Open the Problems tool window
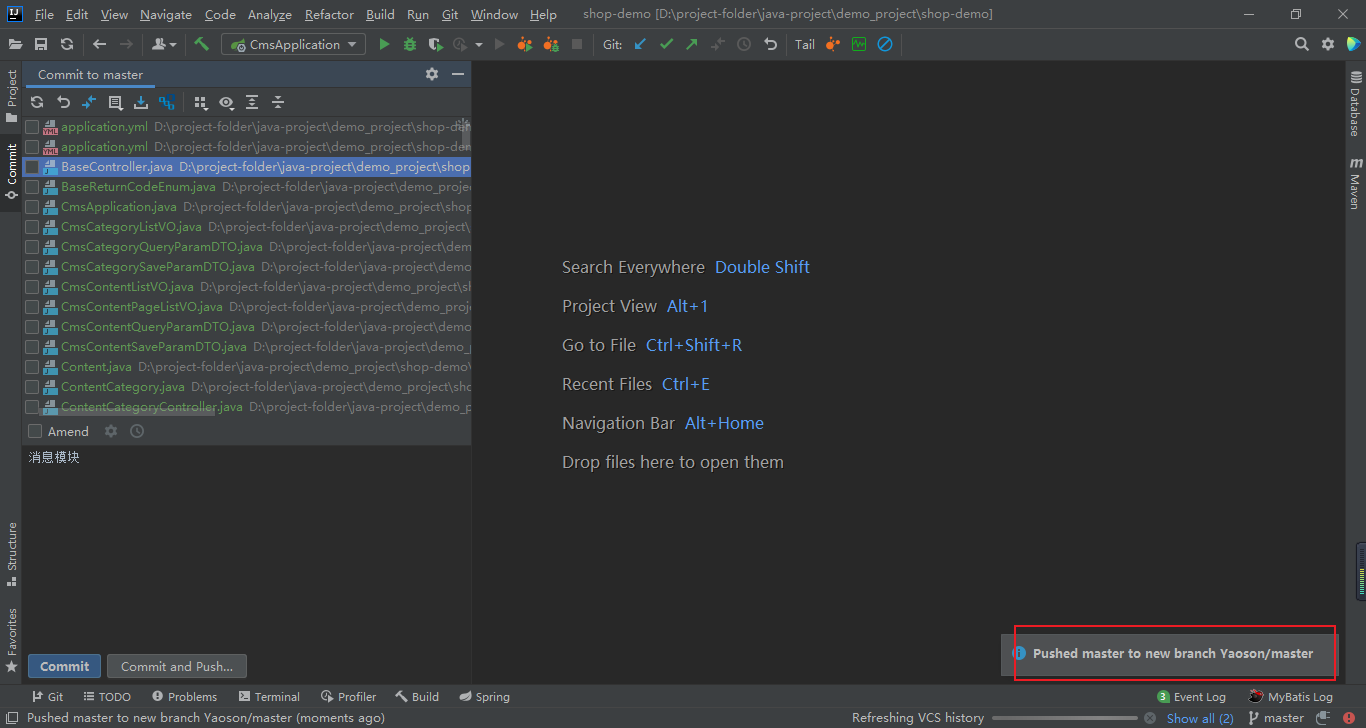This screenshot has width=1366, height=728. pyautogui.click(x=184, y=697)
